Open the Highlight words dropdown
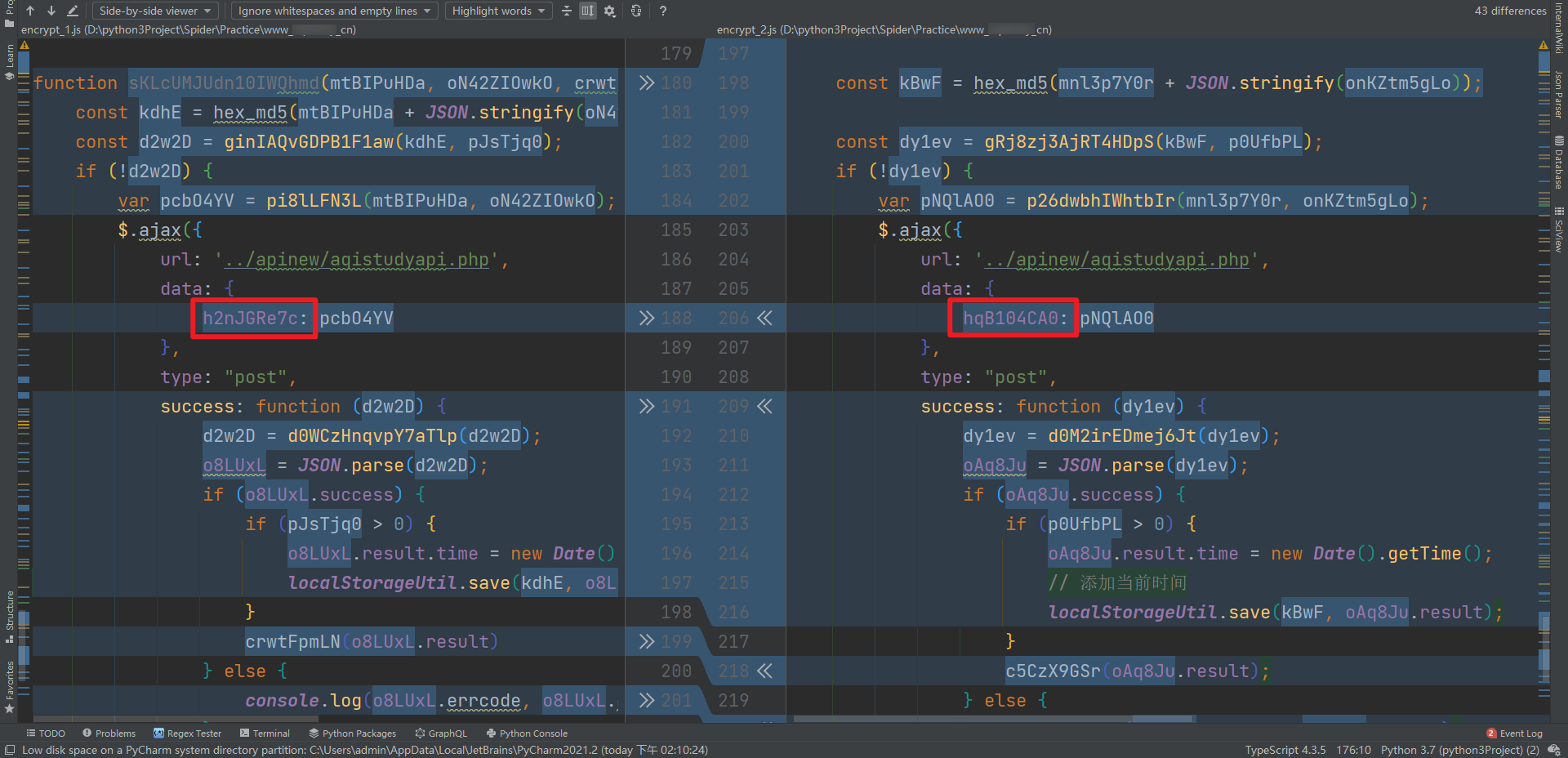 pos(498,11)
